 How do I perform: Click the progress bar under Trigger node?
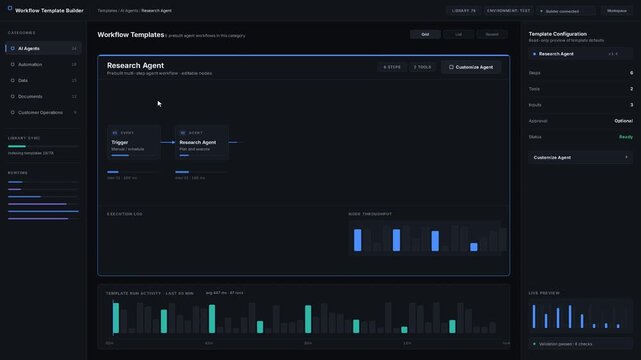133,172
